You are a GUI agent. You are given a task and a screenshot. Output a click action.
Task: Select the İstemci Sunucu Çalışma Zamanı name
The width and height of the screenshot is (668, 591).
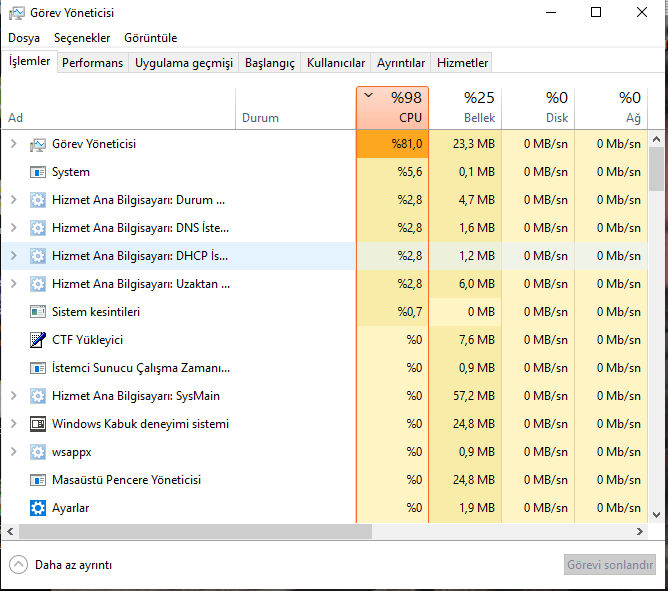point(141,368)
